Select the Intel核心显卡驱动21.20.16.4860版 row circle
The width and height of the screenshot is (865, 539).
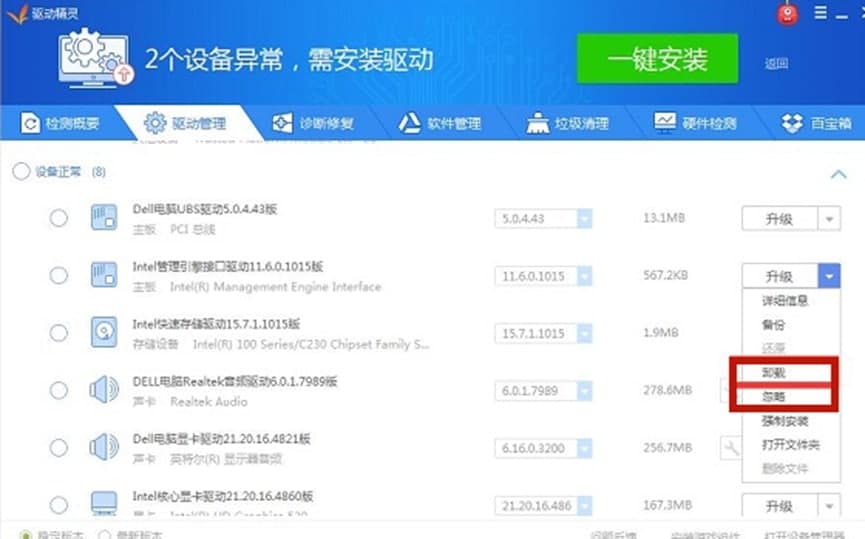[x=58, y=505]
